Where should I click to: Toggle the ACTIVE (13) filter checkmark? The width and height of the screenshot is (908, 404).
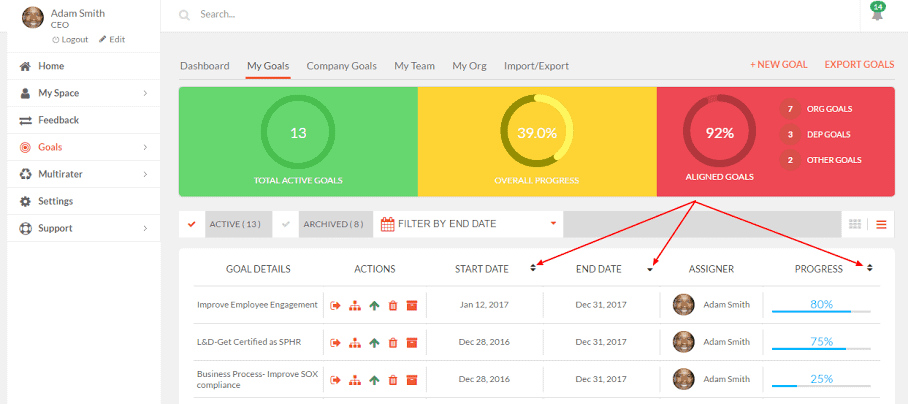point(192,224)
